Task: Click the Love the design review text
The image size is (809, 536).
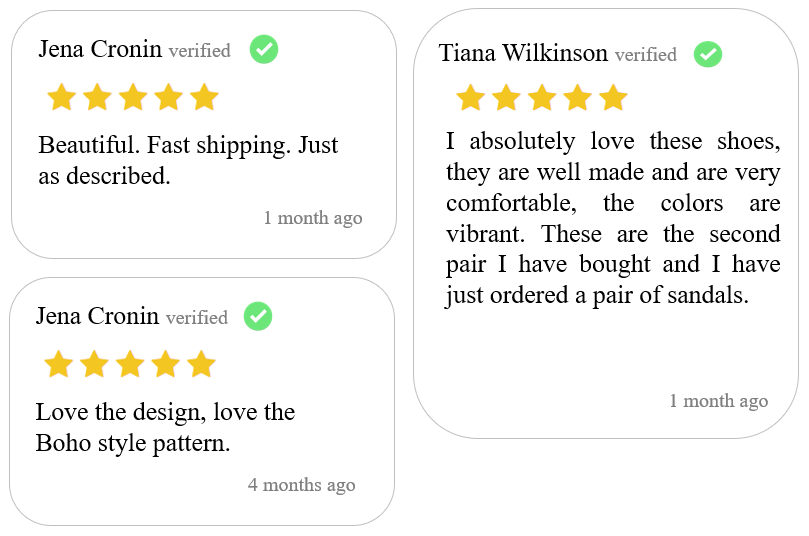Action: 165,427
